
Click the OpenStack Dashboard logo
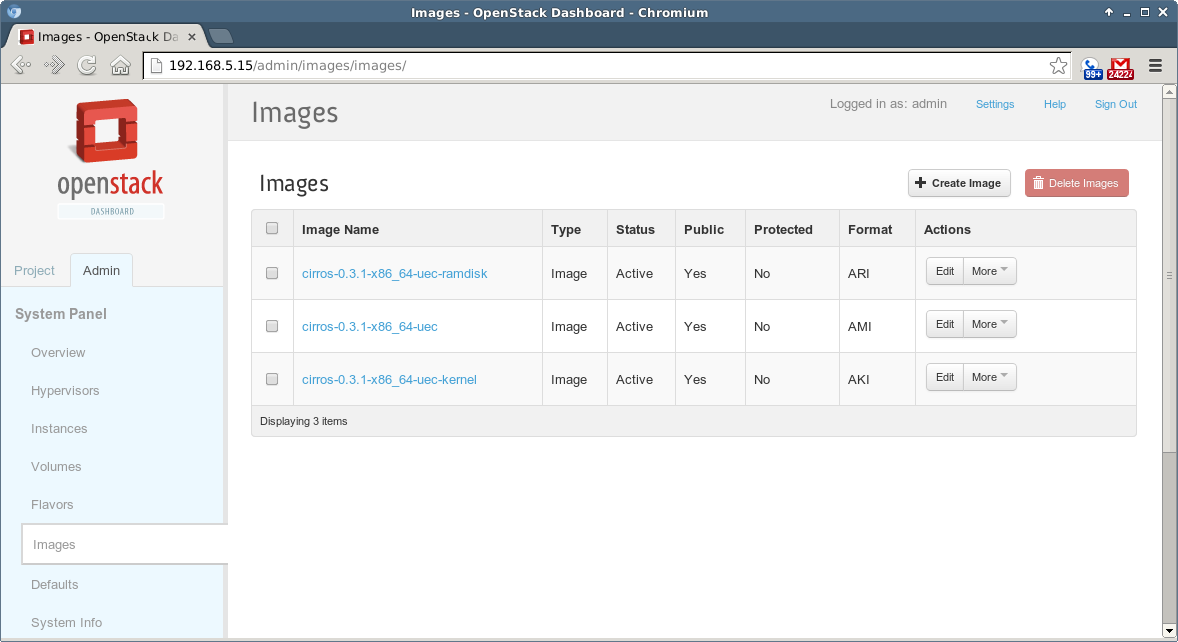tap(110, 158)
